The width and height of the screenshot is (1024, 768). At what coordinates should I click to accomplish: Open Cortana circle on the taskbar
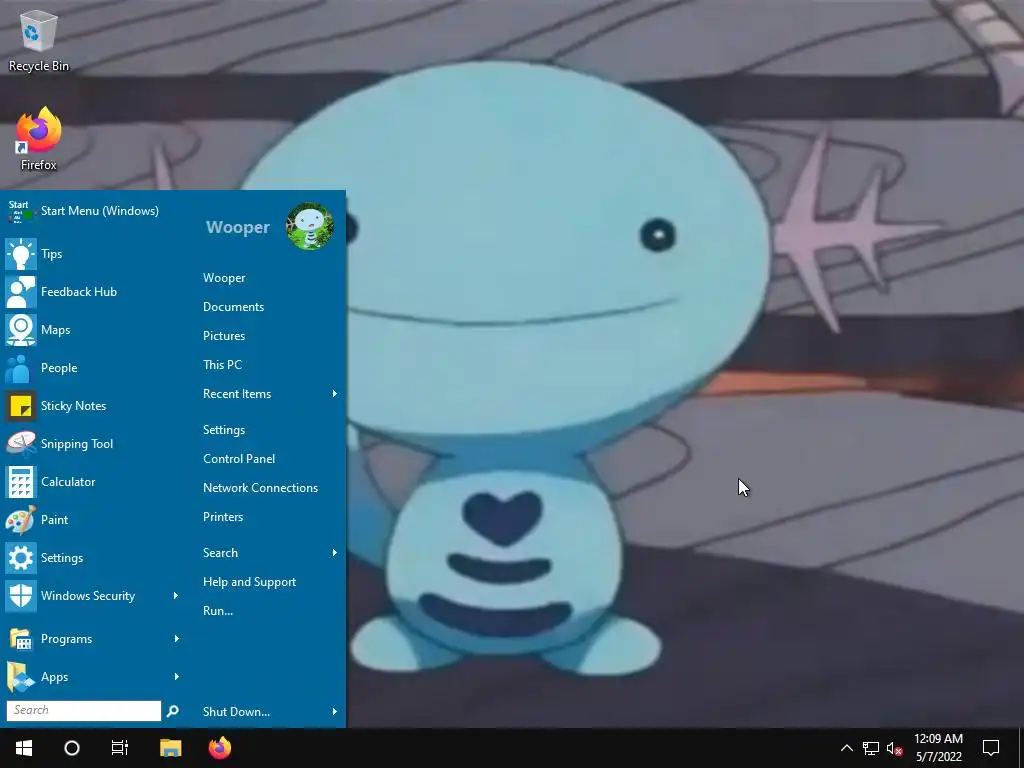coord(72,748)
